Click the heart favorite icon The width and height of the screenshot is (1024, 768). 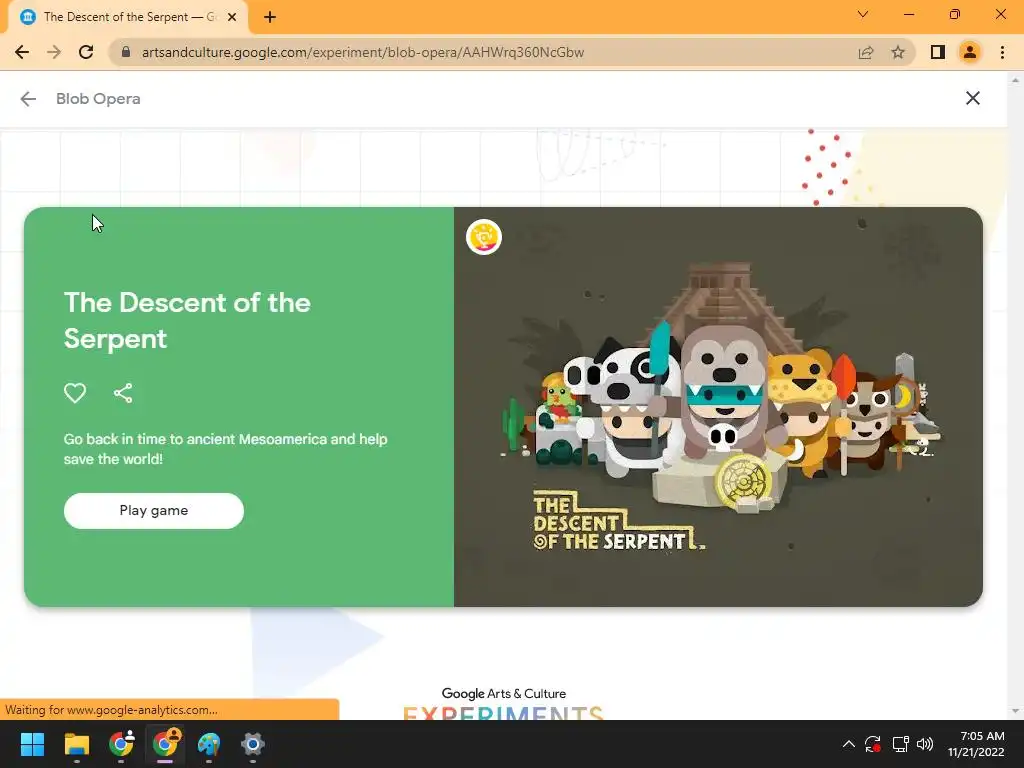(75, 392)
